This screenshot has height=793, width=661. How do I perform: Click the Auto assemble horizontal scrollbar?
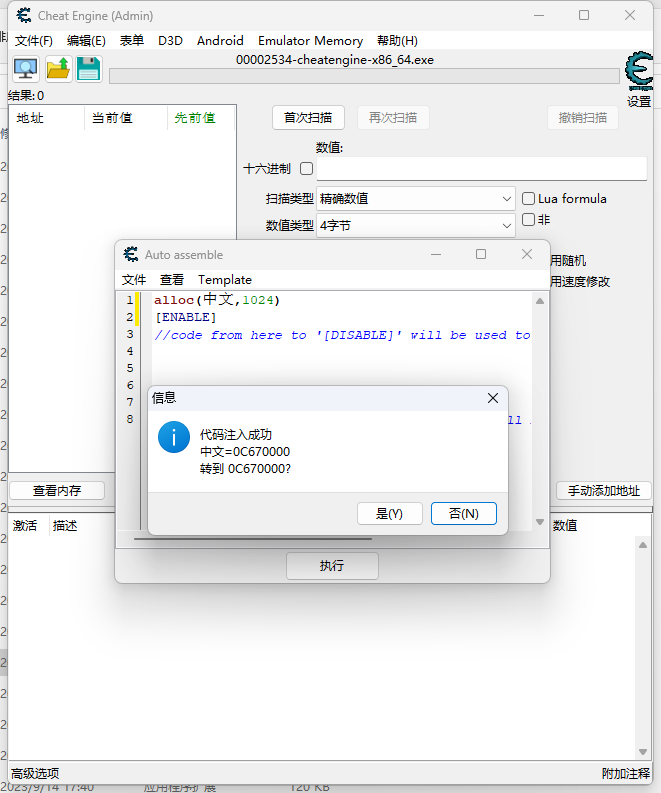coord(253,539)
